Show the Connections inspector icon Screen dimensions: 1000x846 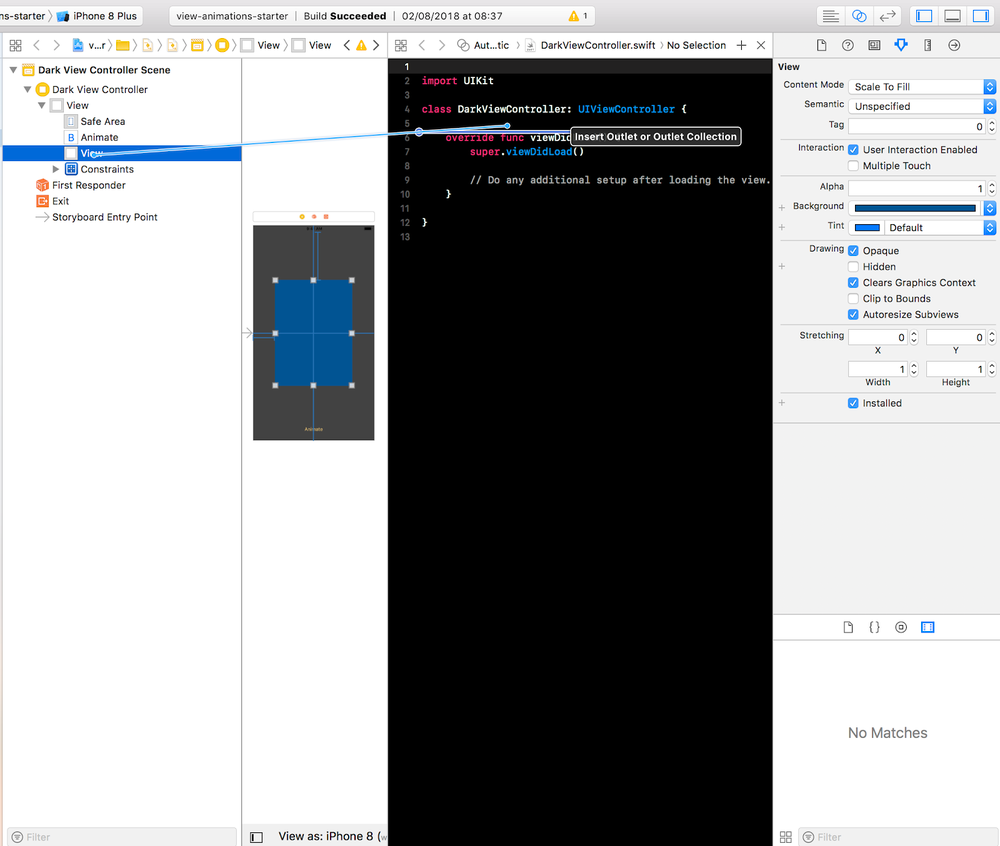954,45
